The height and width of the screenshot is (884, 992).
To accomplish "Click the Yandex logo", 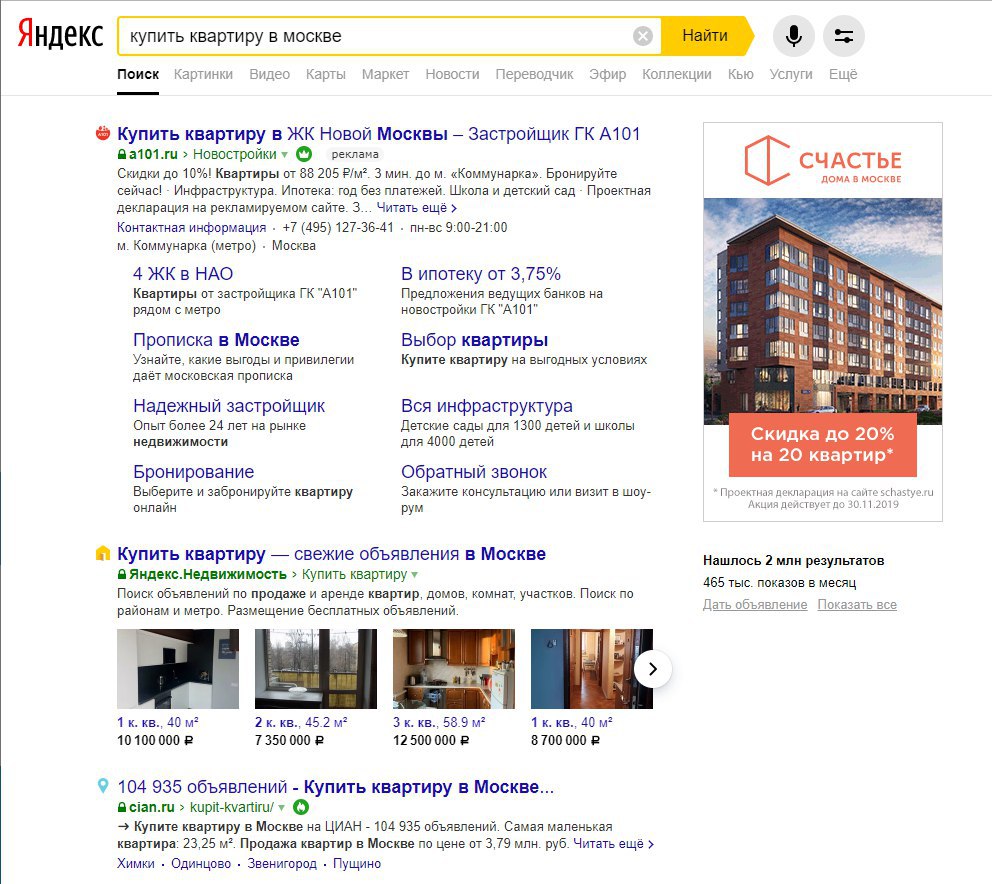I will click(x=60, y=34).
